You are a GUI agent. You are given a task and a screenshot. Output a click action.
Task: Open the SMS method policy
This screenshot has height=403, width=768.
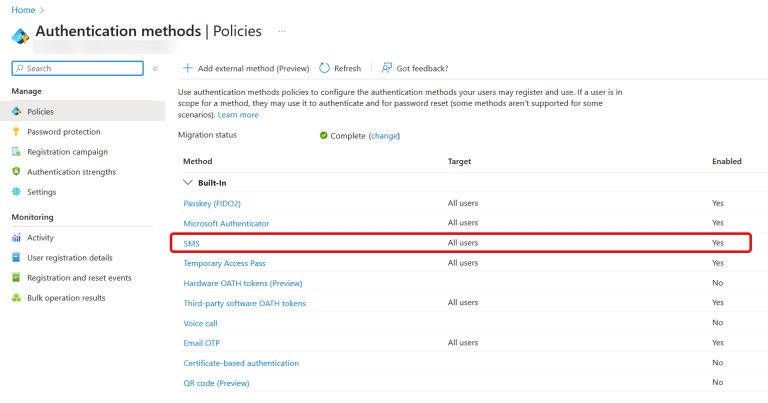pyautogui.click(x=192, y=243)
